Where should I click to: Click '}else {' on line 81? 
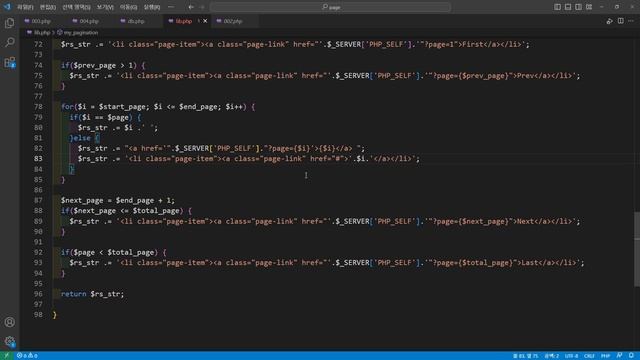tap(84, 138)
